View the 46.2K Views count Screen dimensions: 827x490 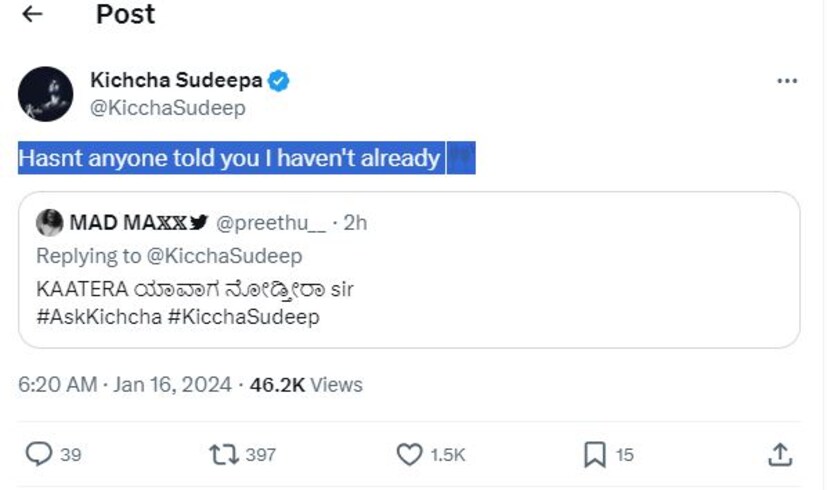click(305, 384)
